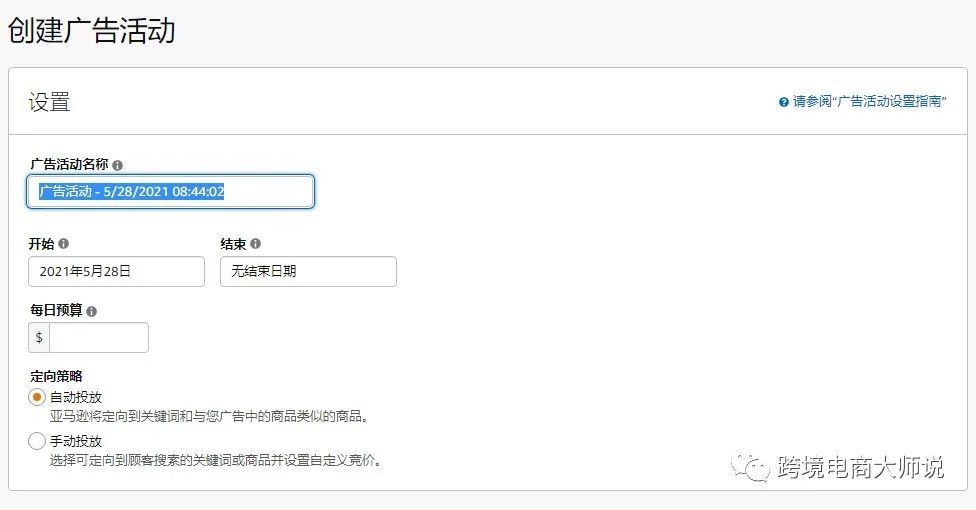Click description 选择可定向到顾客搜索的关键词或商品并设置自定义竞价

(x=216, y=460)
